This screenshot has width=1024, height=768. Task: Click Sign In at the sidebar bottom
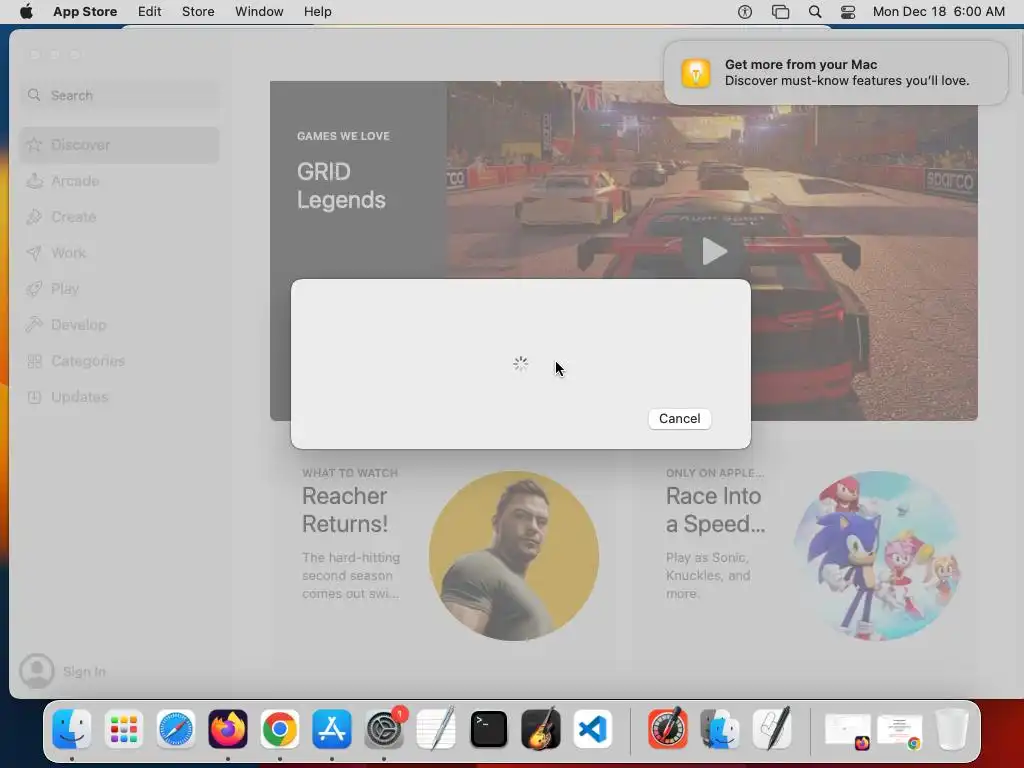point(84,671)
